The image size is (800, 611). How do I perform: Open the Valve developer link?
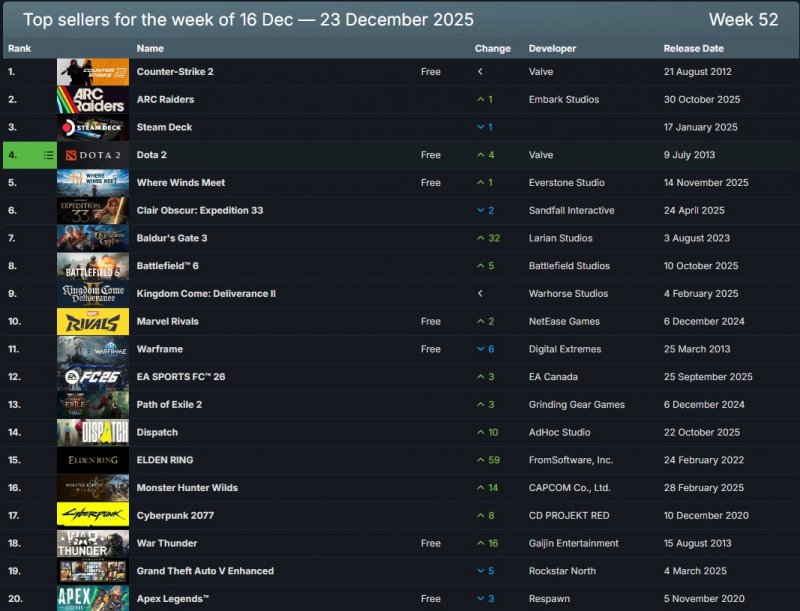tap(540, 72)
